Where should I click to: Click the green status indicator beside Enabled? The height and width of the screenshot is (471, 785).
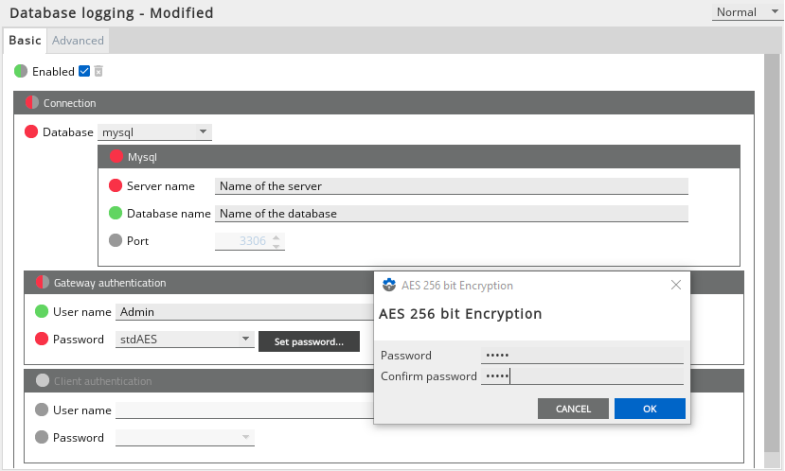[x=21, y=71]
